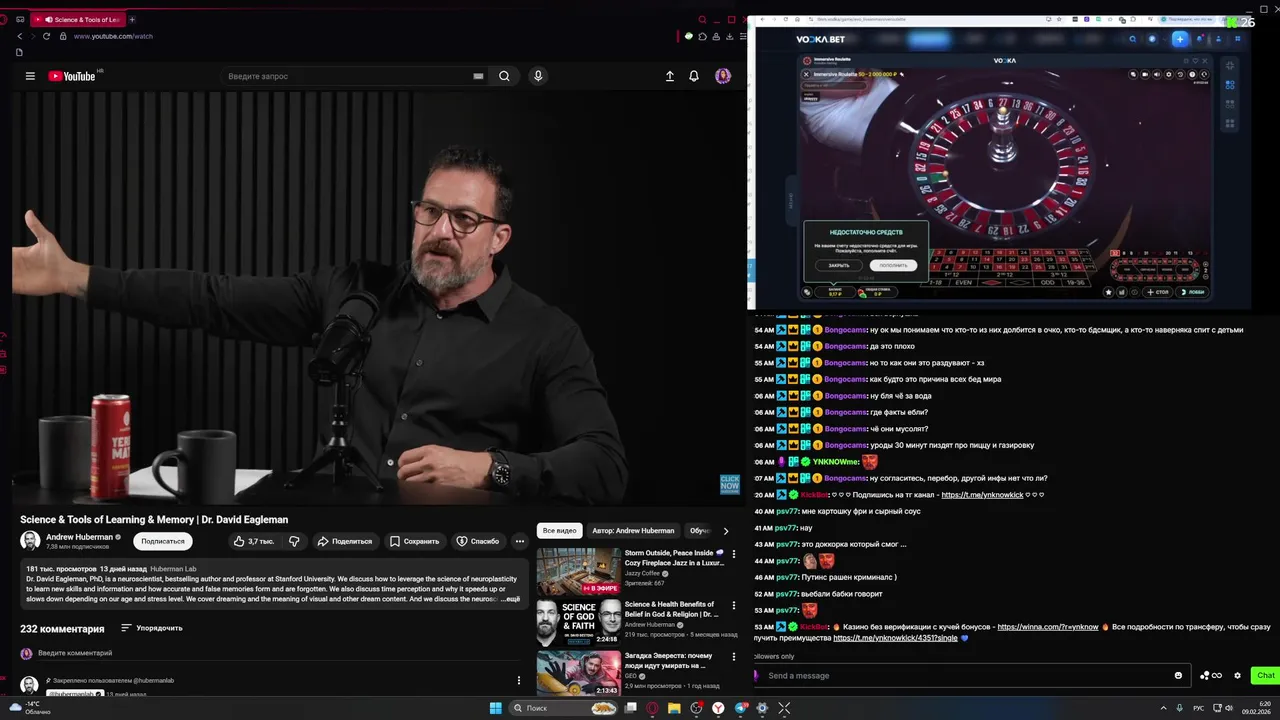Open Yandex browser taskbar icon
The width and height of the screenshot is (1280, 720).
(x=718, y=708)
